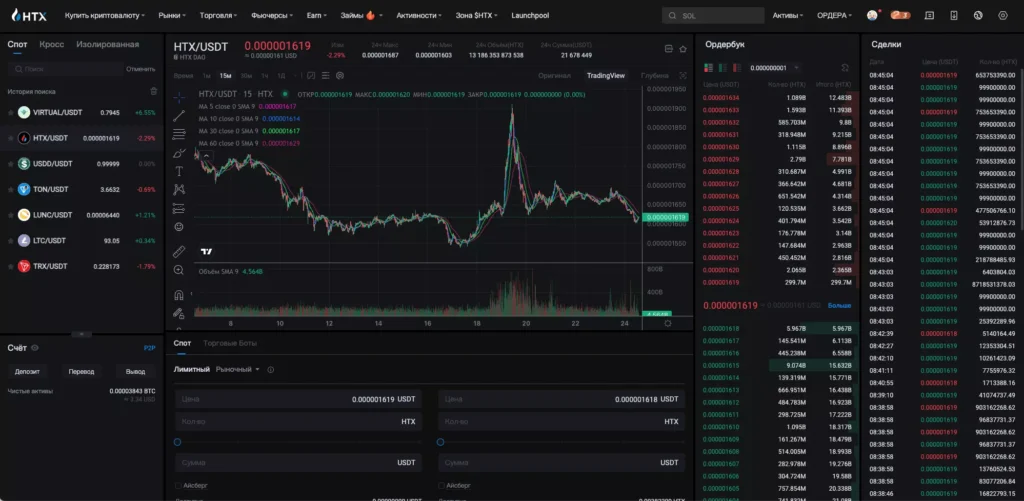Tick the Айсберг checkbox in buy form
The width and height of the screenshot is (1024, 501).
[178, 485]
